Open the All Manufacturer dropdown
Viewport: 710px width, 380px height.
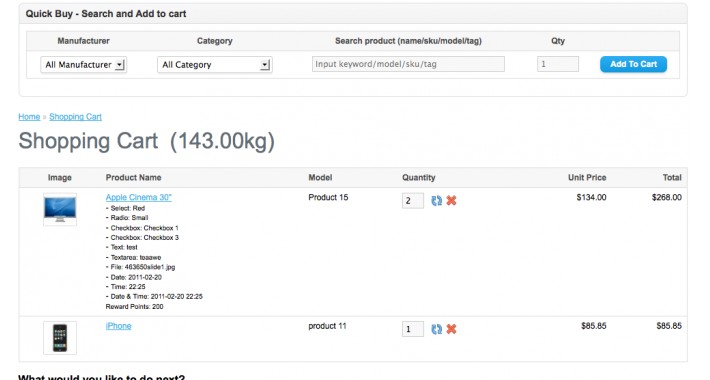tap(83, 65)
